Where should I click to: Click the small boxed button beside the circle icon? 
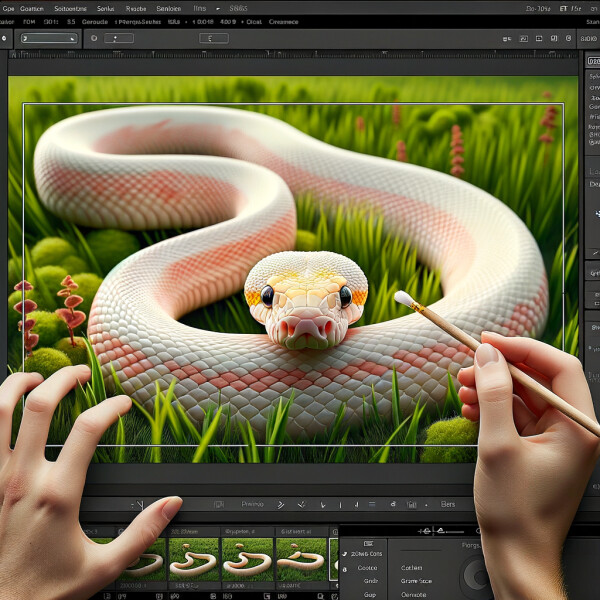tap(119, 38)
